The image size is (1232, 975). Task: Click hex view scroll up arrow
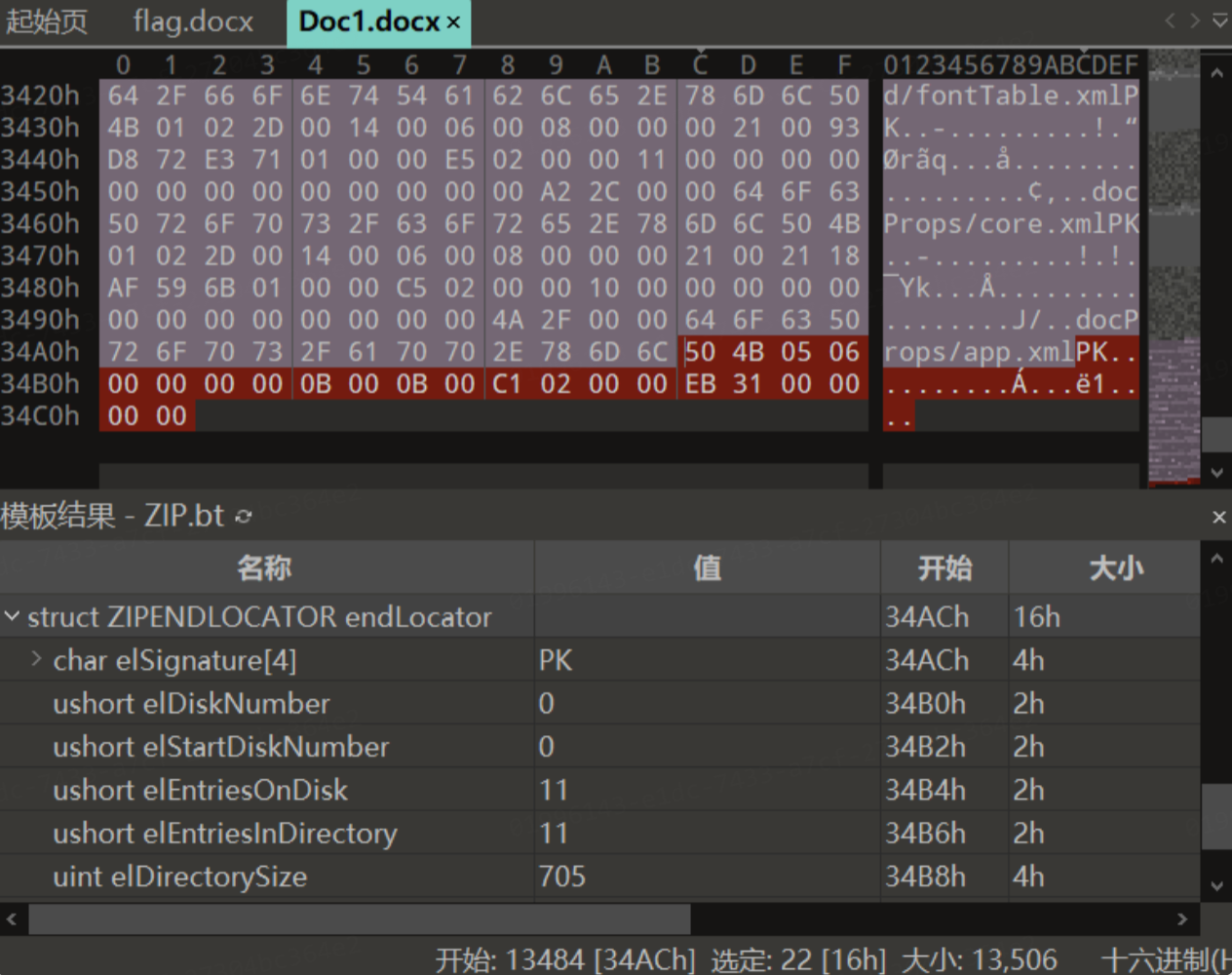(1216, 73)
